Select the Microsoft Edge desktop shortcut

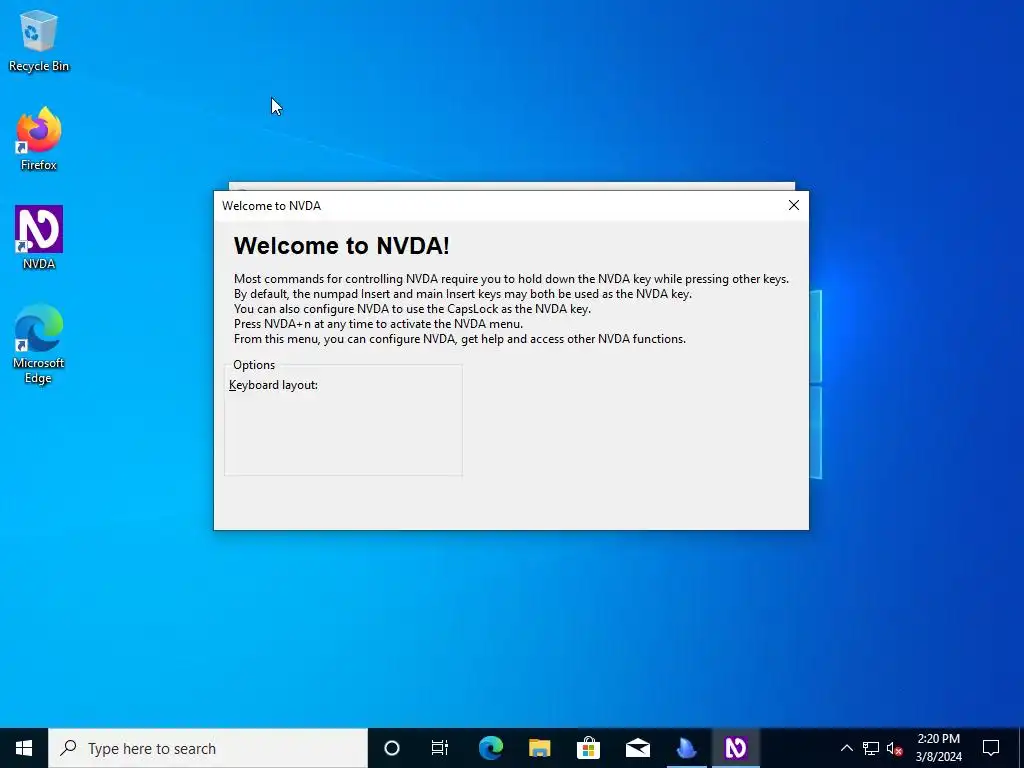39,344
